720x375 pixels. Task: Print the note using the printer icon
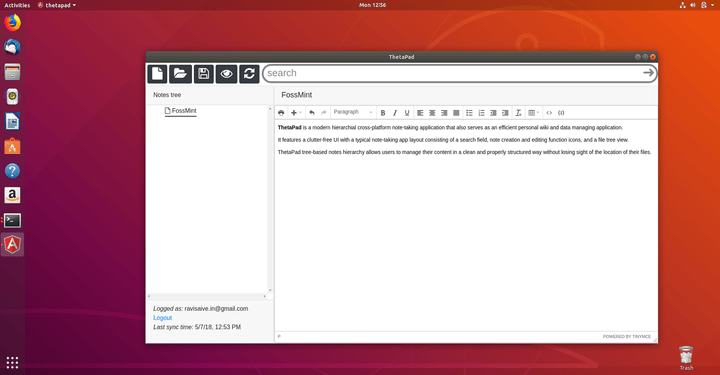[x=281, y=112]
